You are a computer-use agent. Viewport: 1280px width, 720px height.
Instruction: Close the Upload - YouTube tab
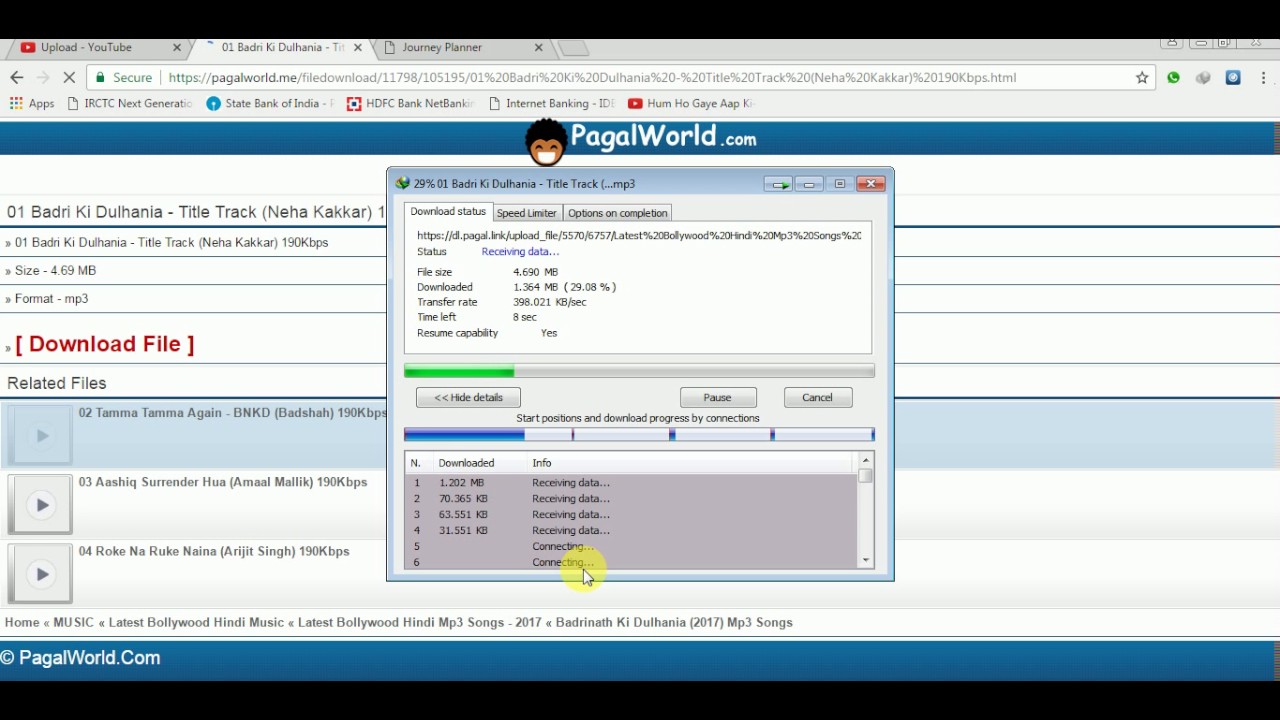177,47
